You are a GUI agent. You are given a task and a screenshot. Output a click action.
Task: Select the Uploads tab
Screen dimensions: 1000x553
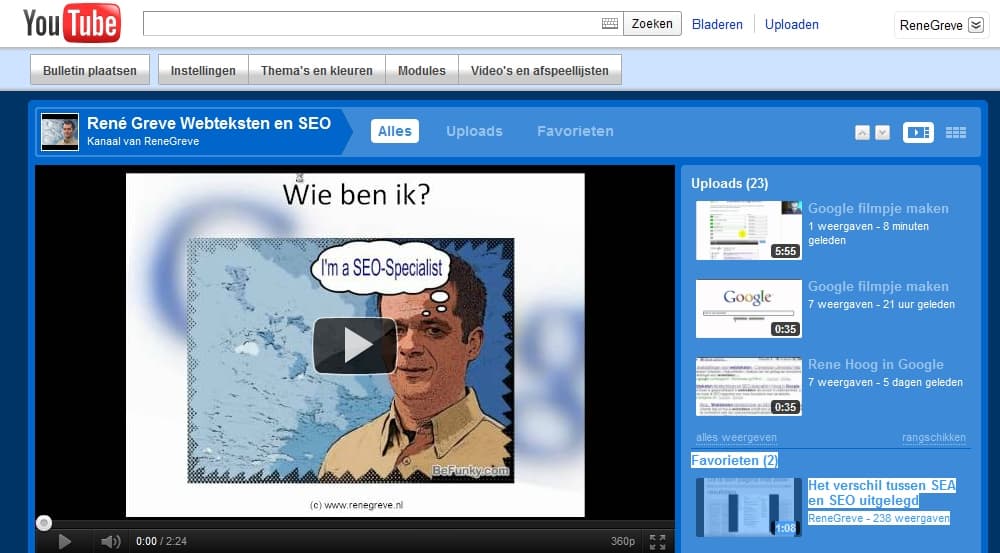click(x=474, y=131)
